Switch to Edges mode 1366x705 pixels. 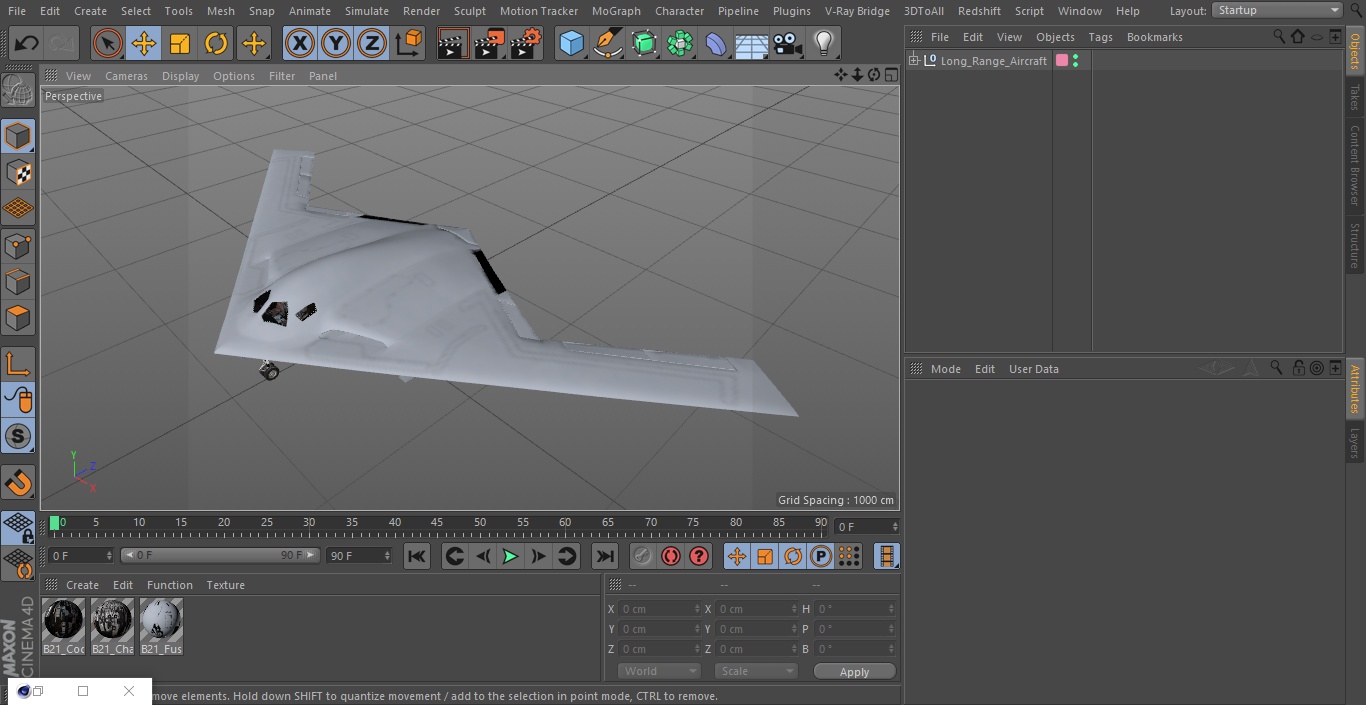click(x=18, y=281)
